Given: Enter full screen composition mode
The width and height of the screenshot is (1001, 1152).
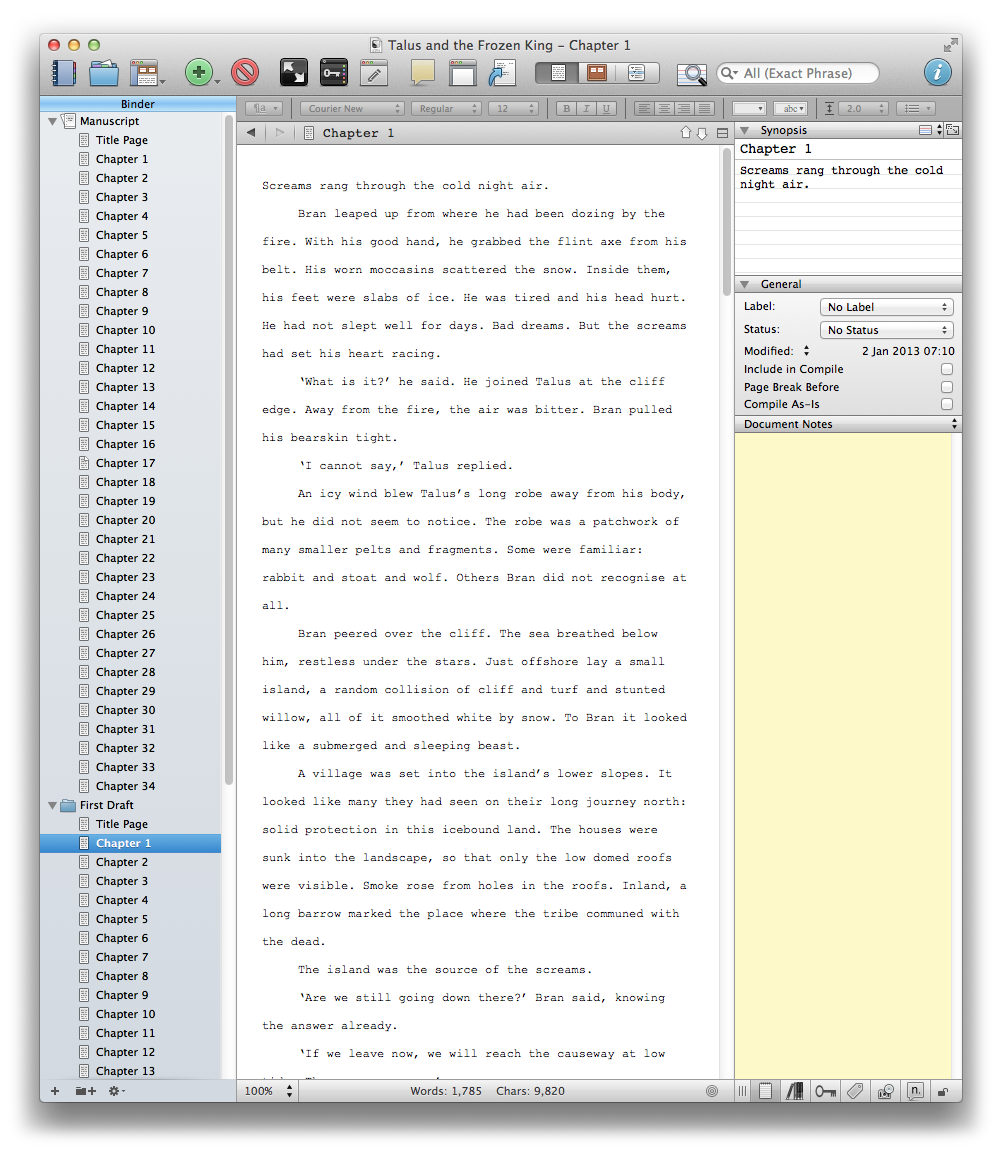Looking at the screenshot, I should [293, 73].
